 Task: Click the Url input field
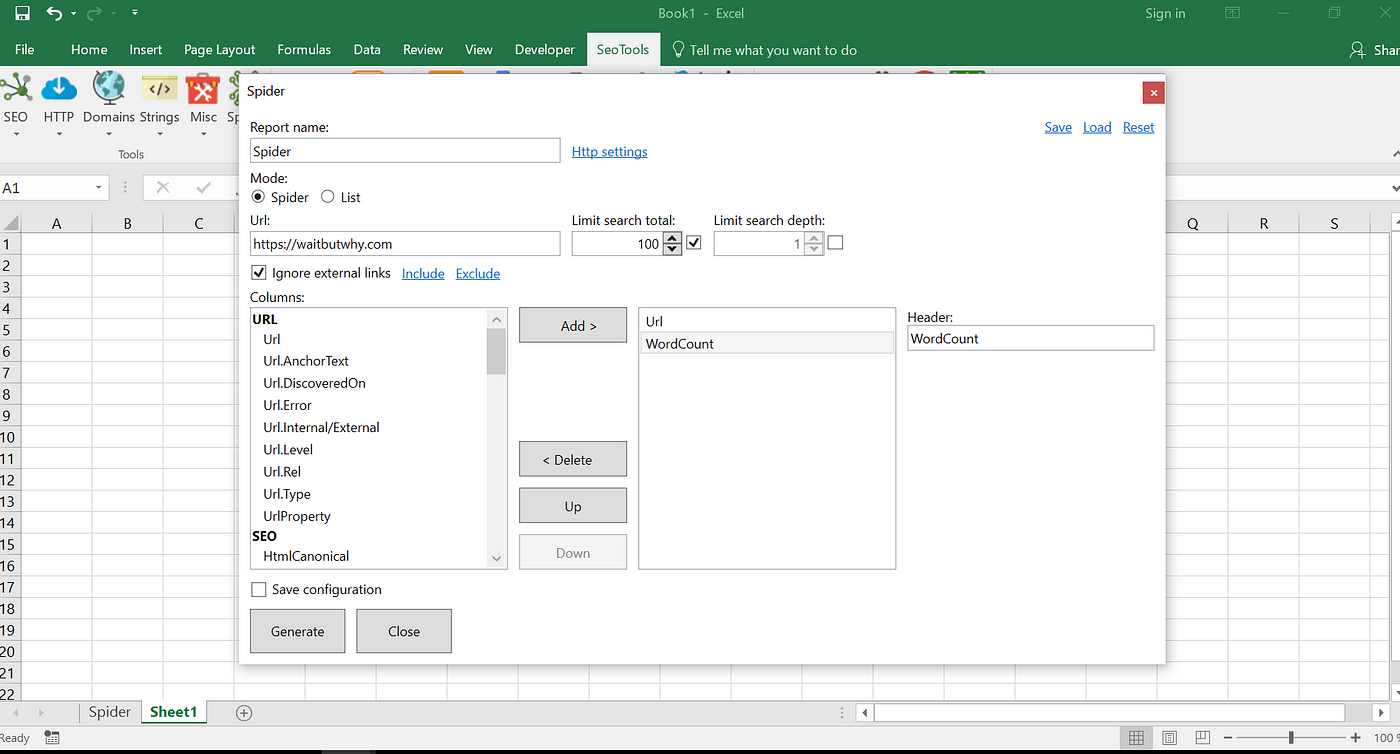[405, 243]
